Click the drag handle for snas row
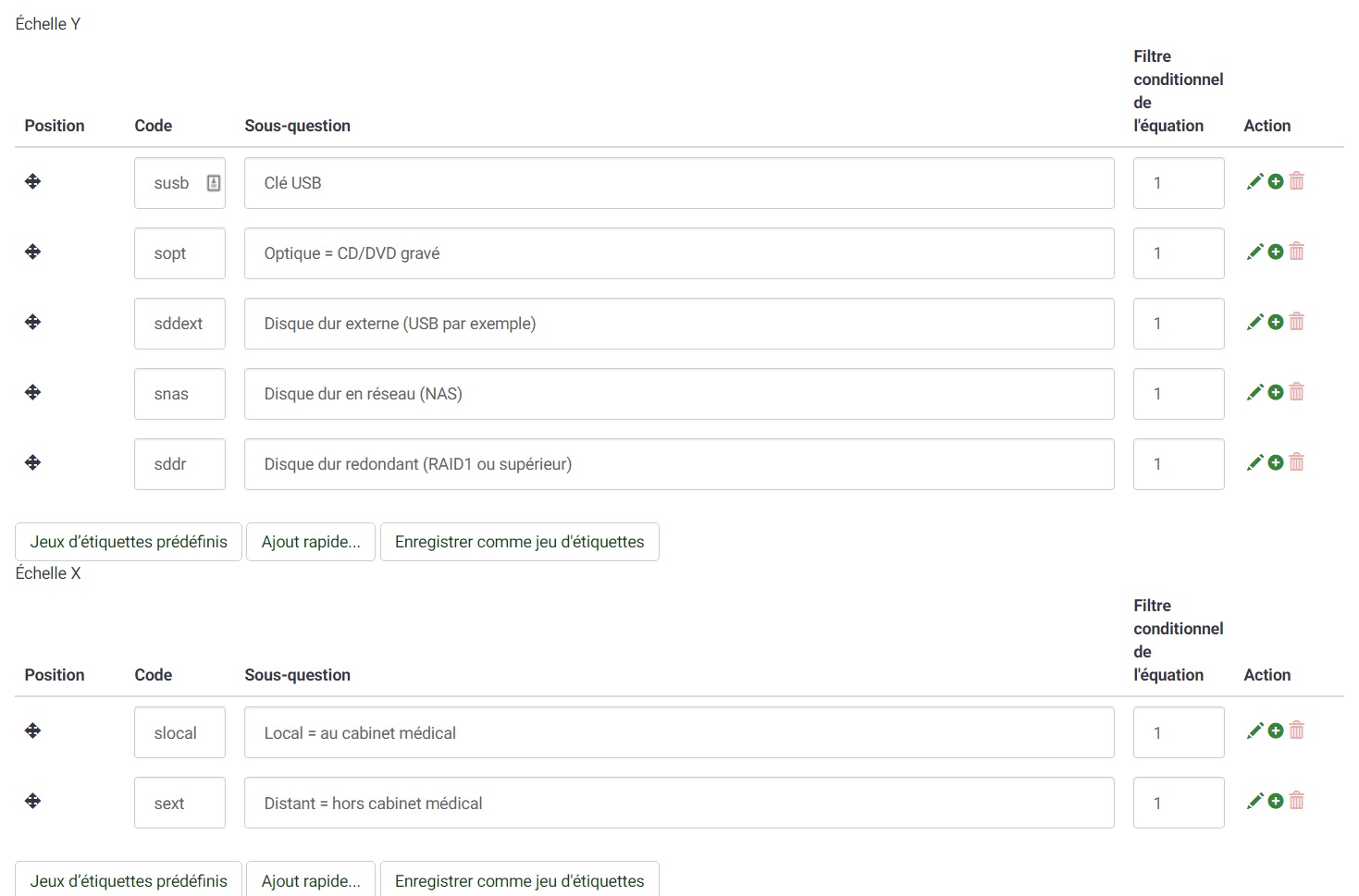Screen dimensions: 1359x896 tap(33, 392)
